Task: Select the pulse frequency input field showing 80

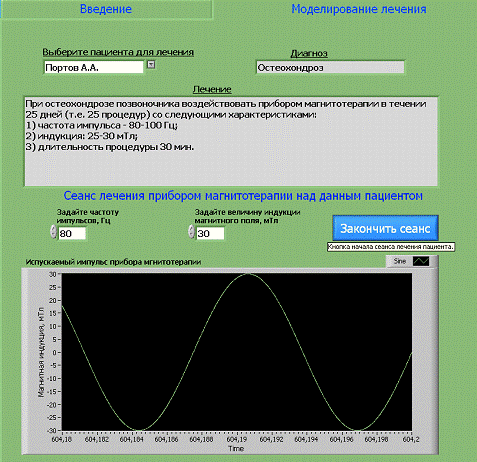Action: point(72,233)
